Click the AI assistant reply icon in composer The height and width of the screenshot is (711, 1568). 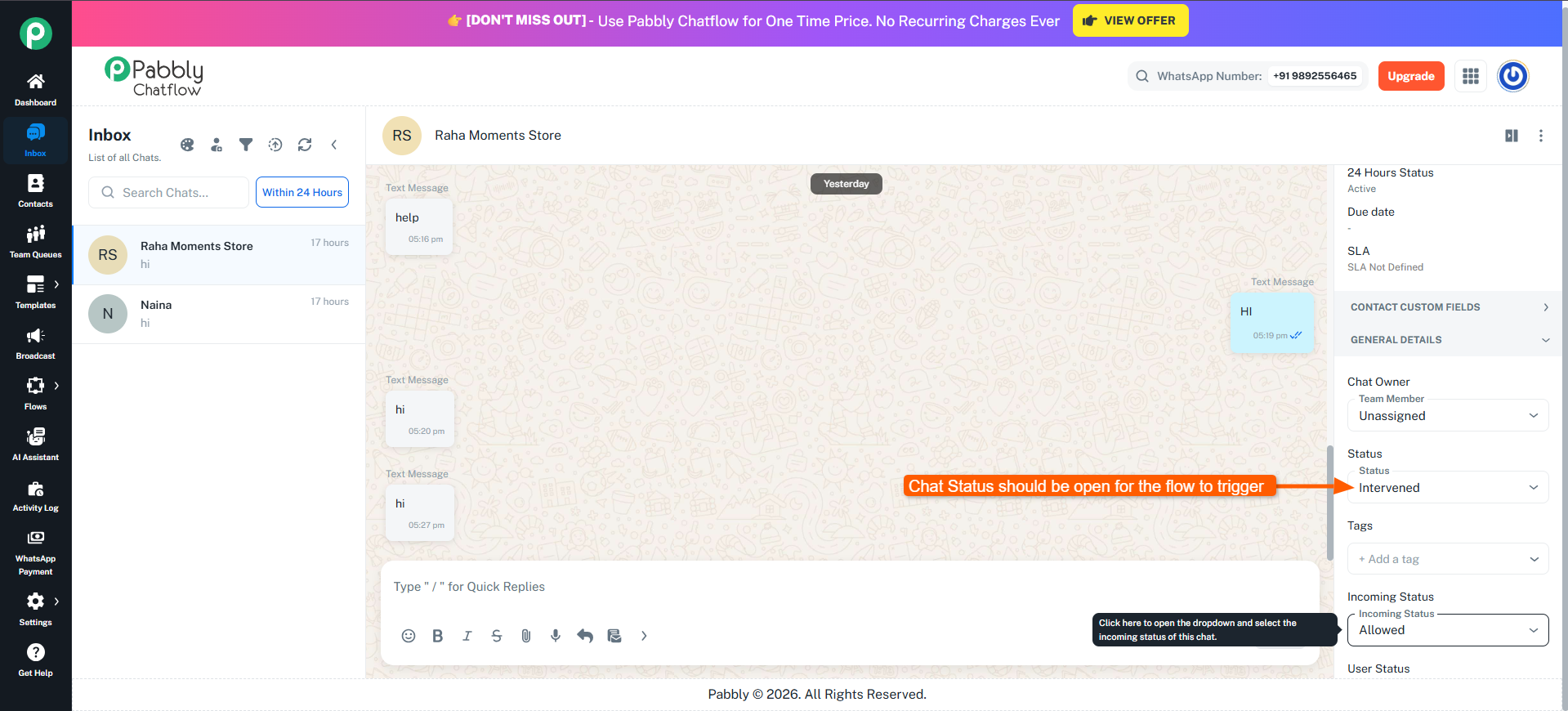(x=614, y=636)
